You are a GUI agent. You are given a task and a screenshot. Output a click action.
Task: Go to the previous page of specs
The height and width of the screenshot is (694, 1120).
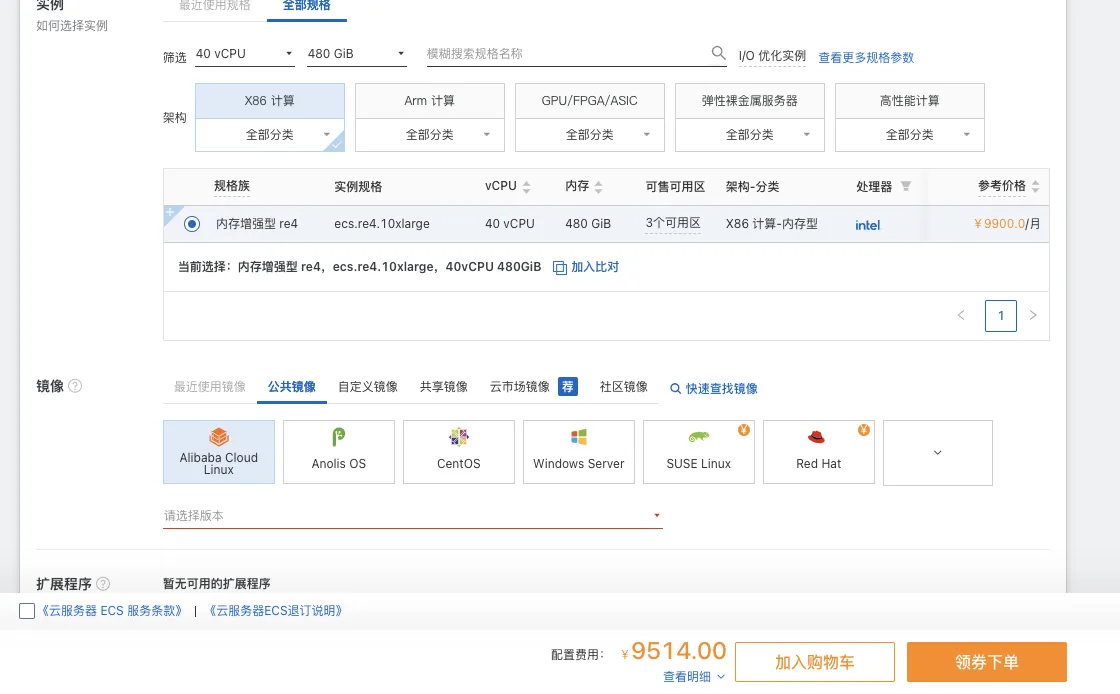(961, 315)
